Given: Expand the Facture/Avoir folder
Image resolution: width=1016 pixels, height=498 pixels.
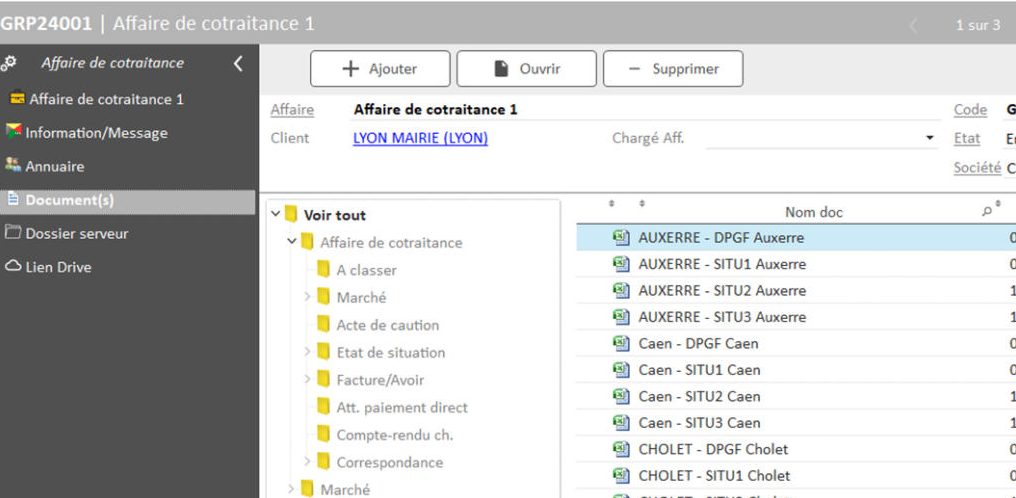Looking at the screenshot, I should 308,379.
